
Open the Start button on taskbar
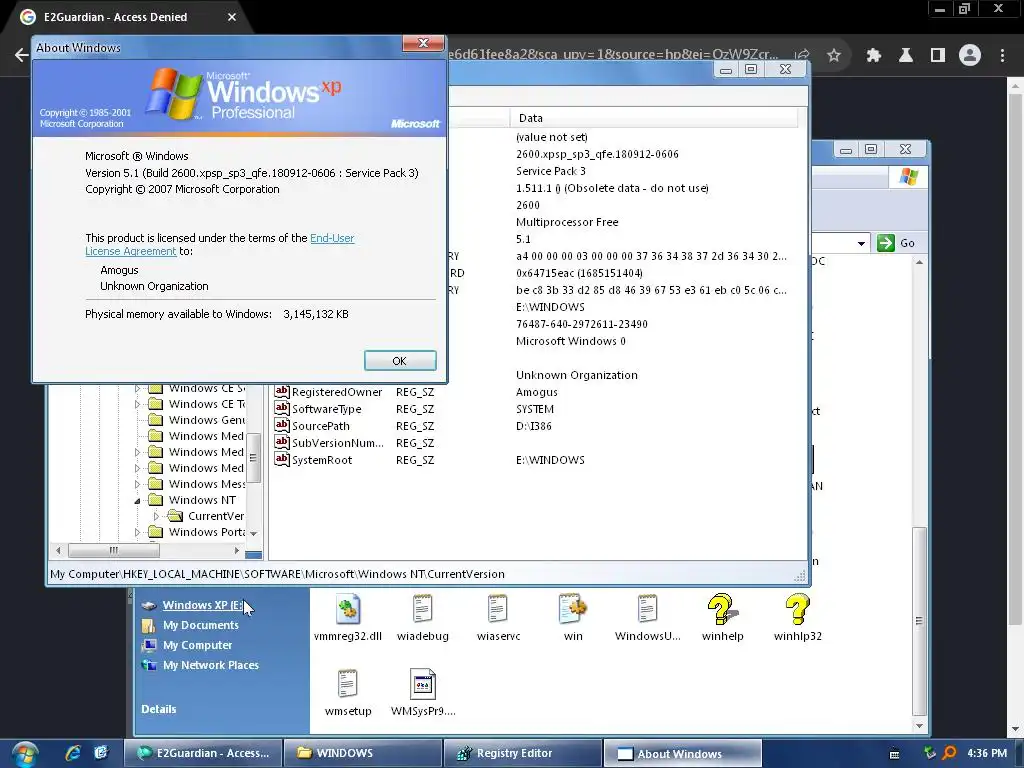pyautogui.click(x=25, y=754)
